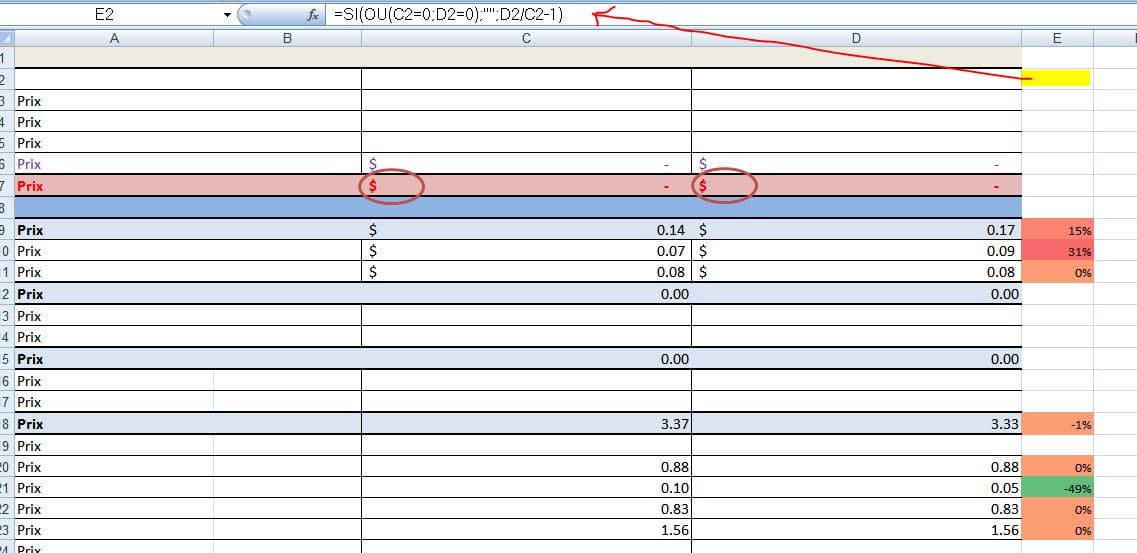Open the Insert Function fx dialog
This screenshot has height=553, width=1137.
coord(313,14)
